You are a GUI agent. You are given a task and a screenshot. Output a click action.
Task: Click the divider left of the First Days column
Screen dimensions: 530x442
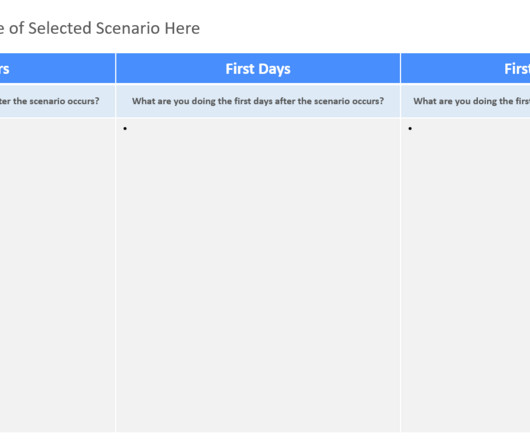[x=115, y=242]
